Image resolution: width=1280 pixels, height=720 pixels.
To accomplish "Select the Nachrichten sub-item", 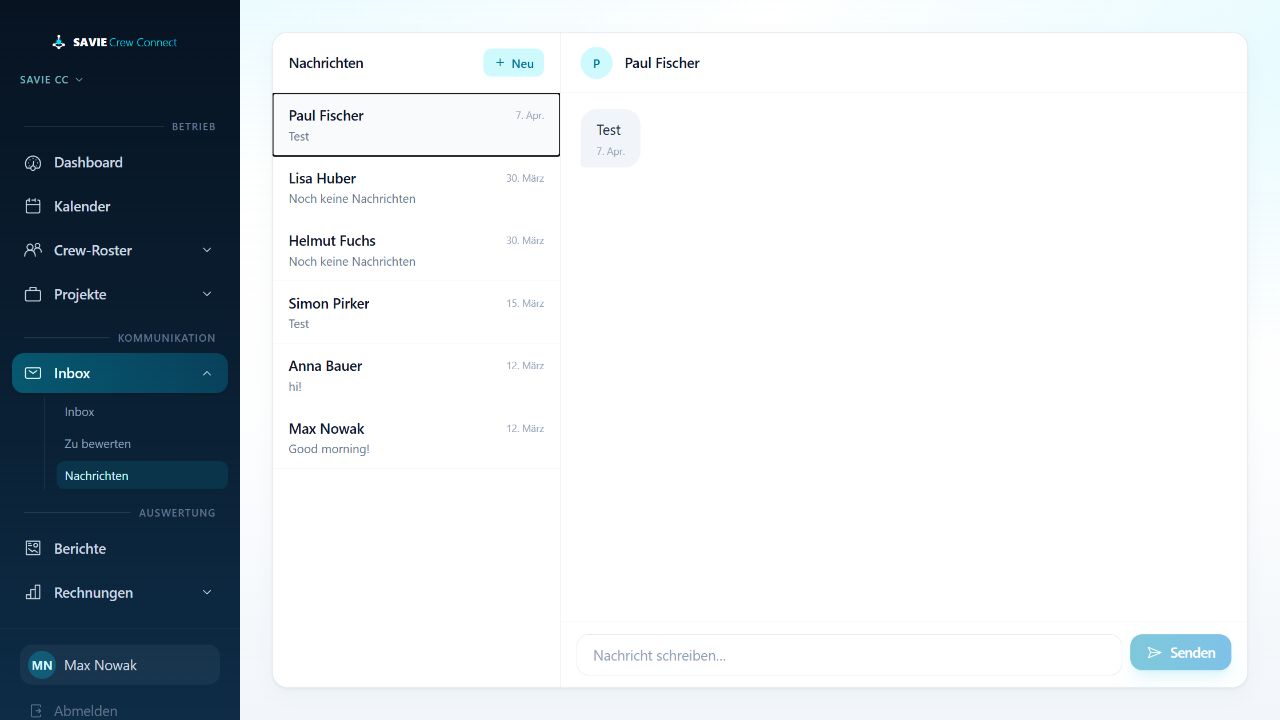I will pos(142,476).
